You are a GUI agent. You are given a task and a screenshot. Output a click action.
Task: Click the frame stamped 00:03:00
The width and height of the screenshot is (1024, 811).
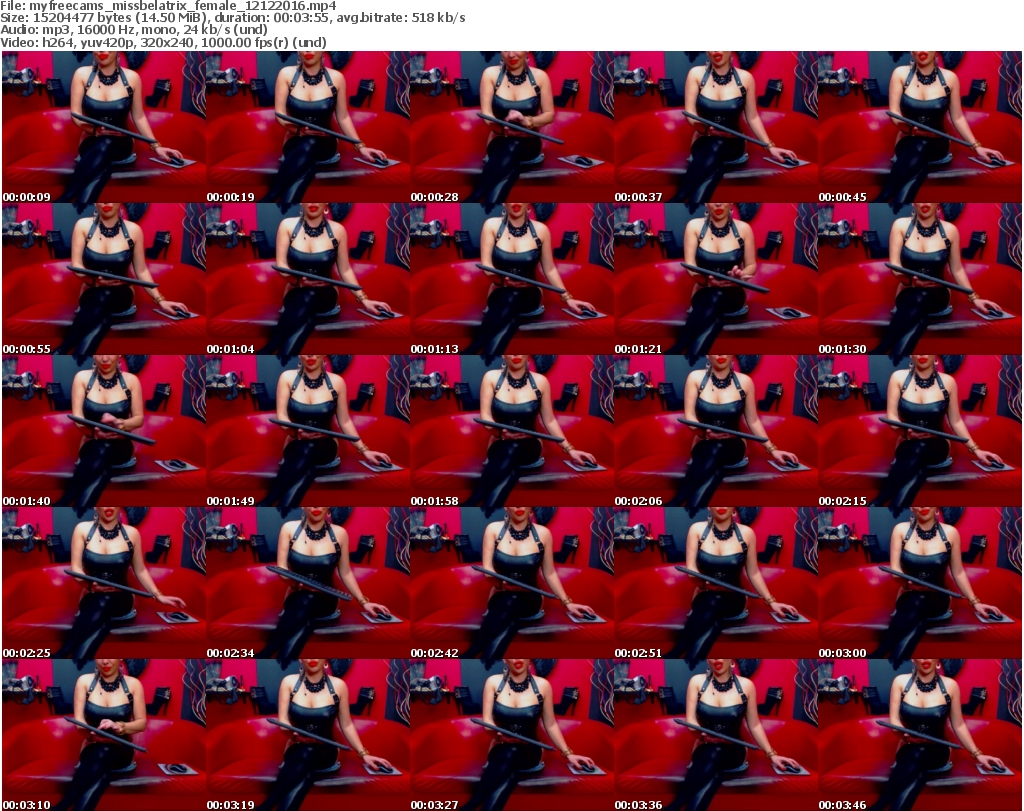click(920, 583)
